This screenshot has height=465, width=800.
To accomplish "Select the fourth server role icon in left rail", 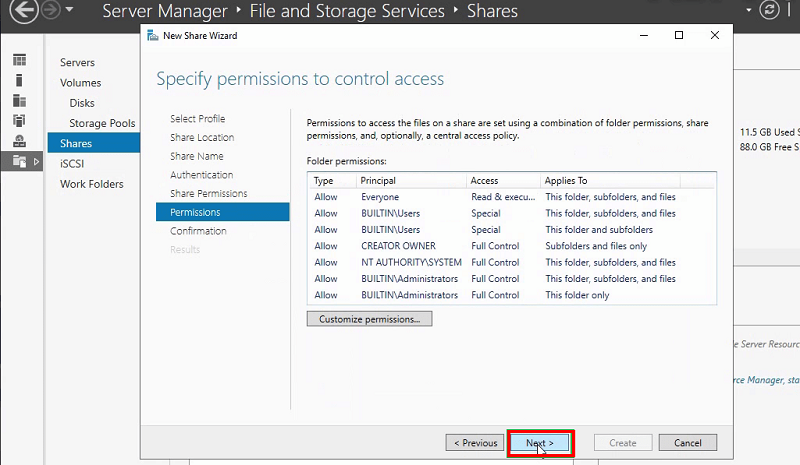I will [x=19, y=120].
